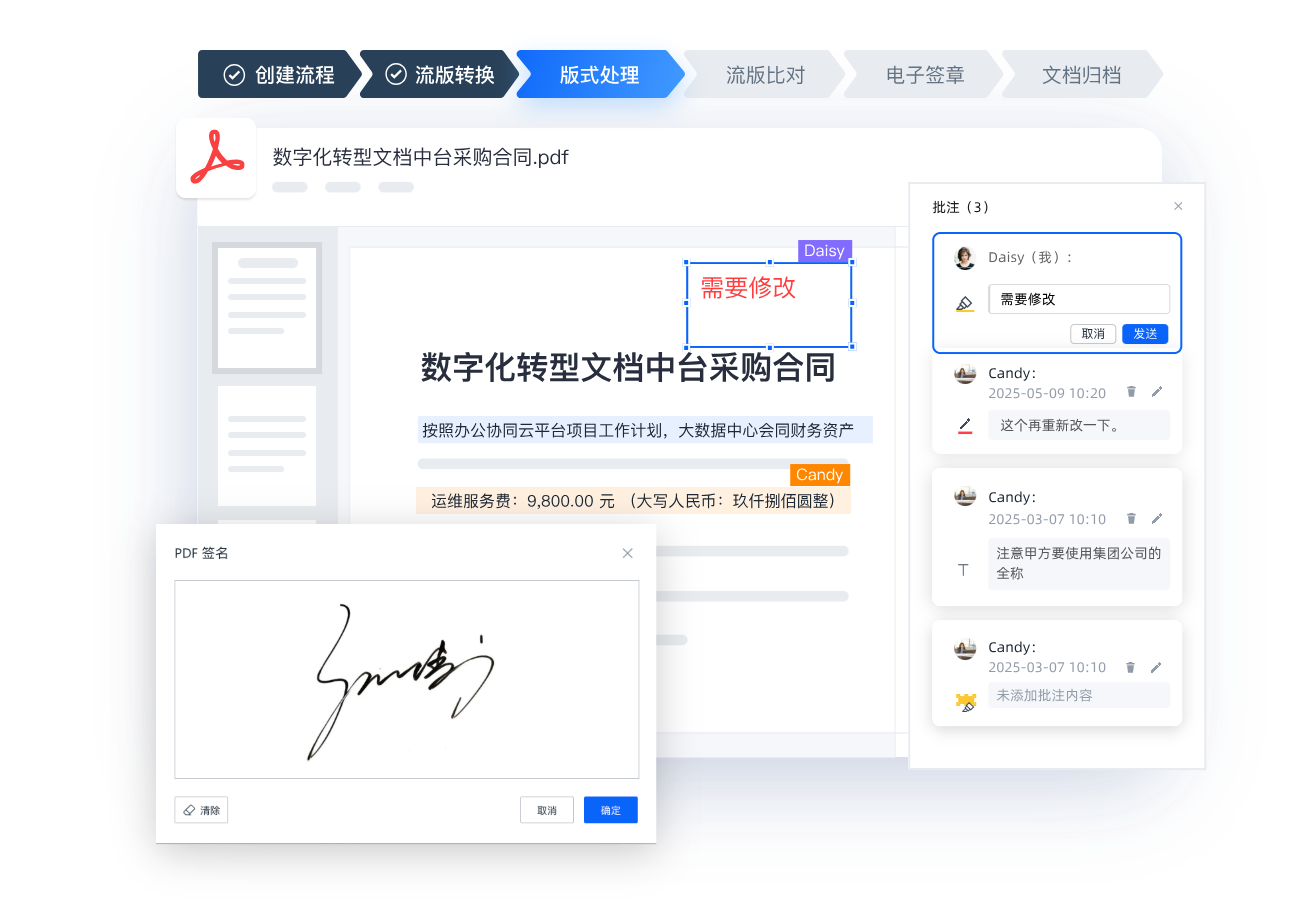Image resolution: width=1294 pixels, height=913 pixels.
Task: Select the 文档归档 step
Action: (1081, 75)
